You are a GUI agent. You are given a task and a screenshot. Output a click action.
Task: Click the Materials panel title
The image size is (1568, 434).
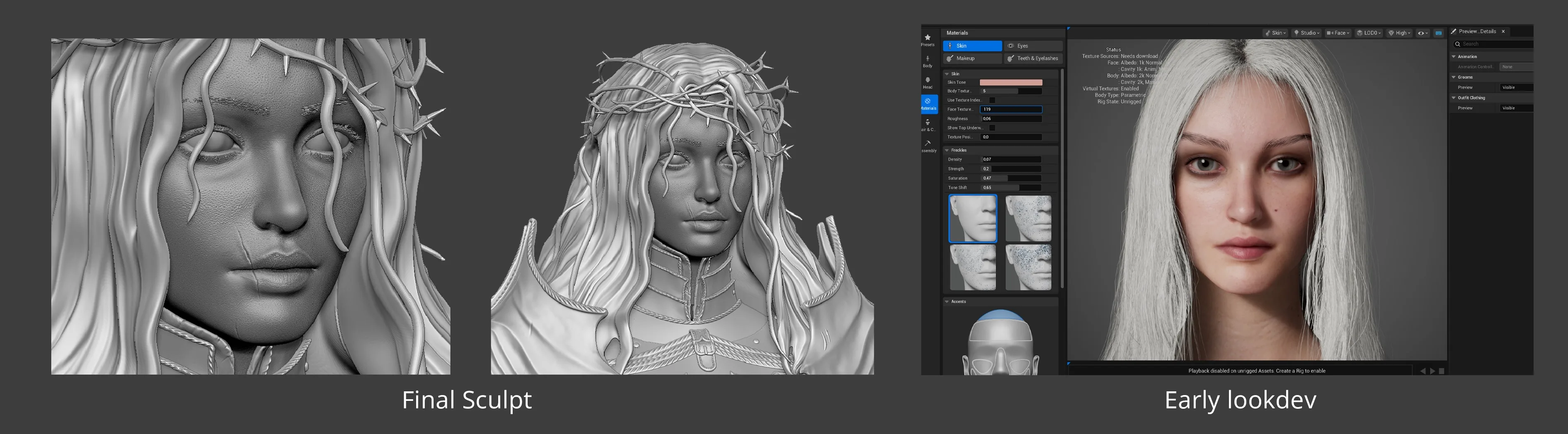957,33
